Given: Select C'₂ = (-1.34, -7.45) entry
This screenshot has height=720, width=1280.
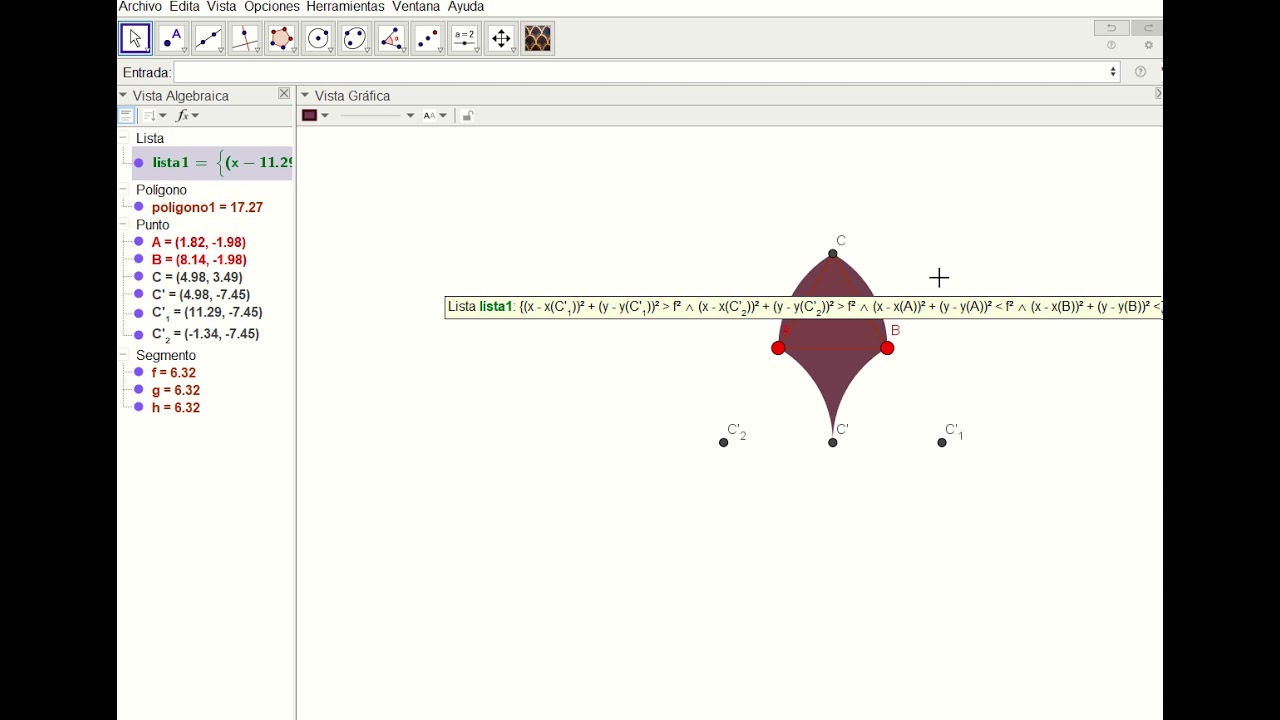Looking at the screenshot, I should click(205, 334).
